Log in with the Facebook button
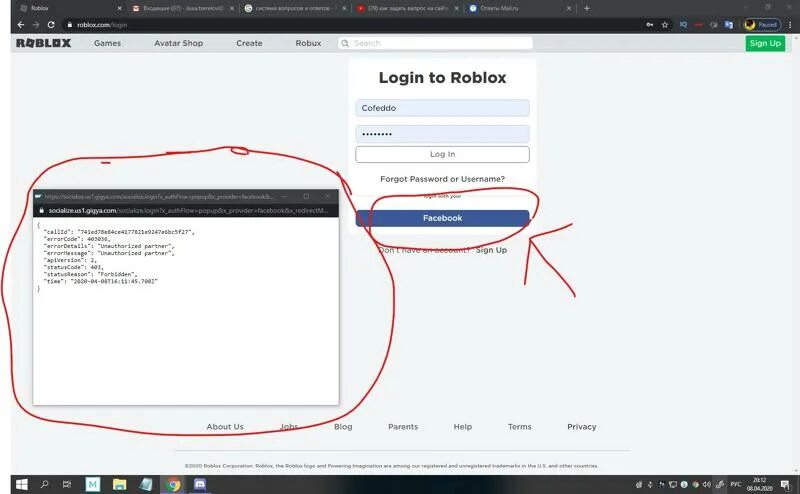The image size is (800, 494). coord(442,218)
